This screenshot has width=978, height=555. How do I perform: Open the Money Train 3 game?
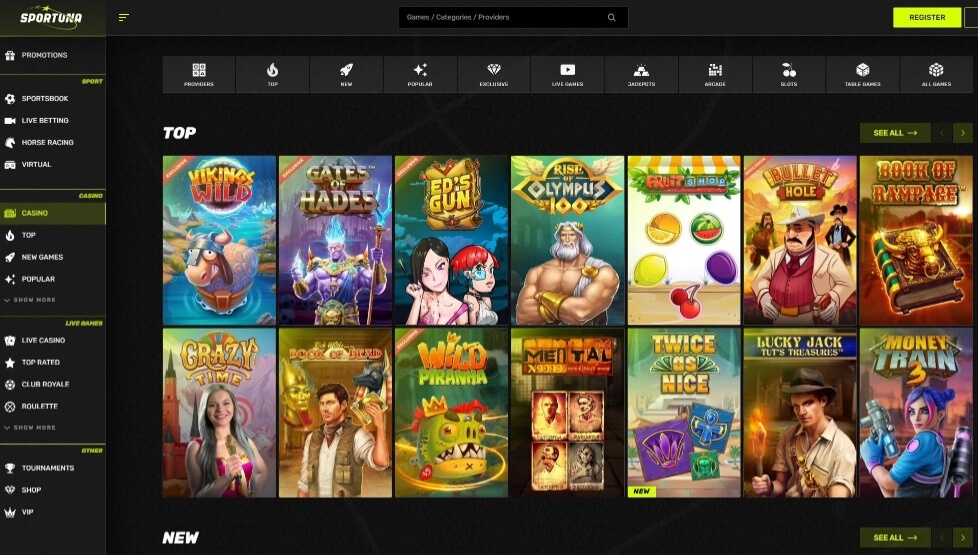916,413
